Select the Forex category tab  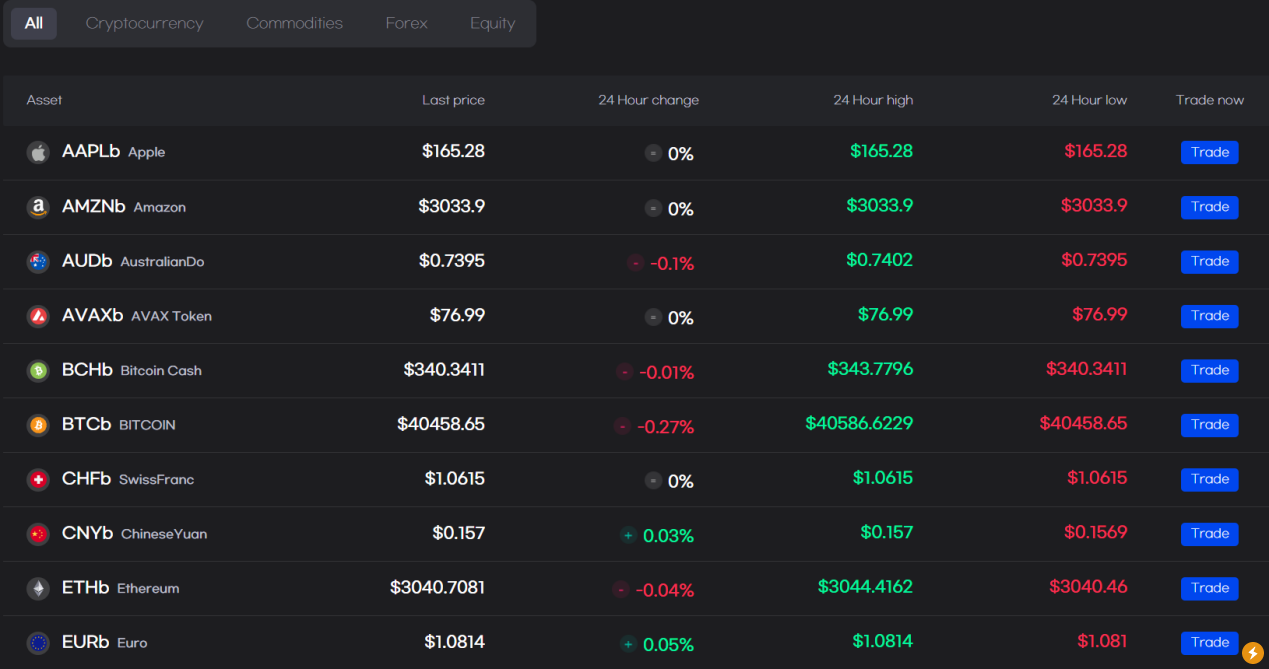406,23
